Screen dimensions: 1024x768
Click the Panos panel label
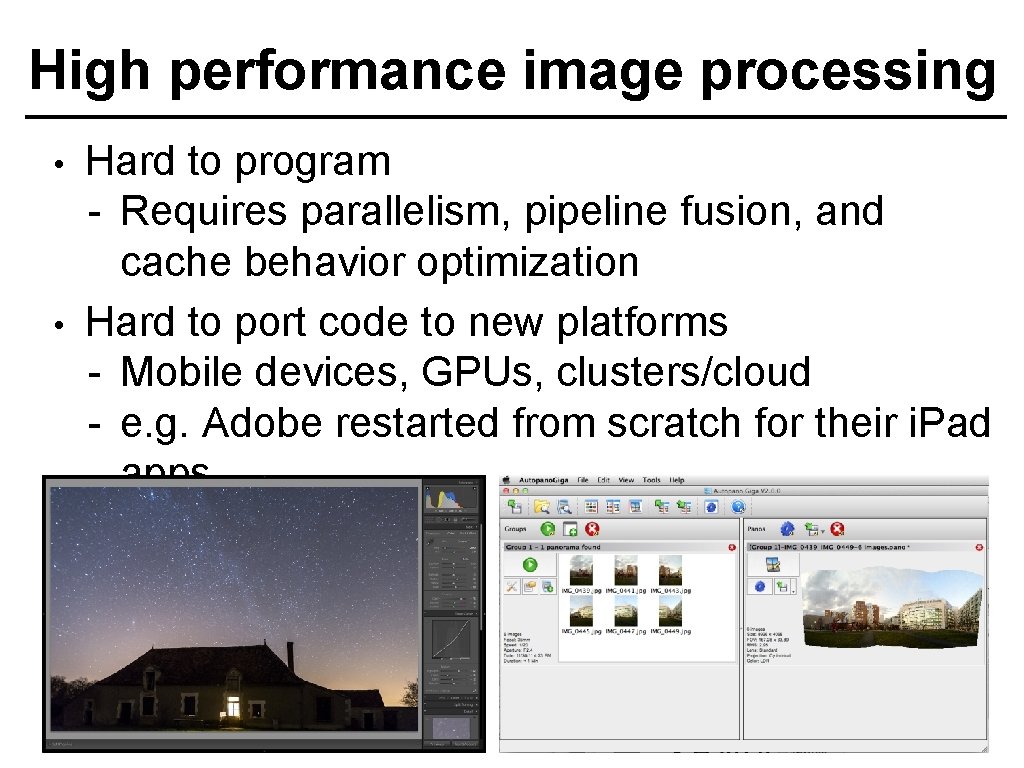[756, 529]
